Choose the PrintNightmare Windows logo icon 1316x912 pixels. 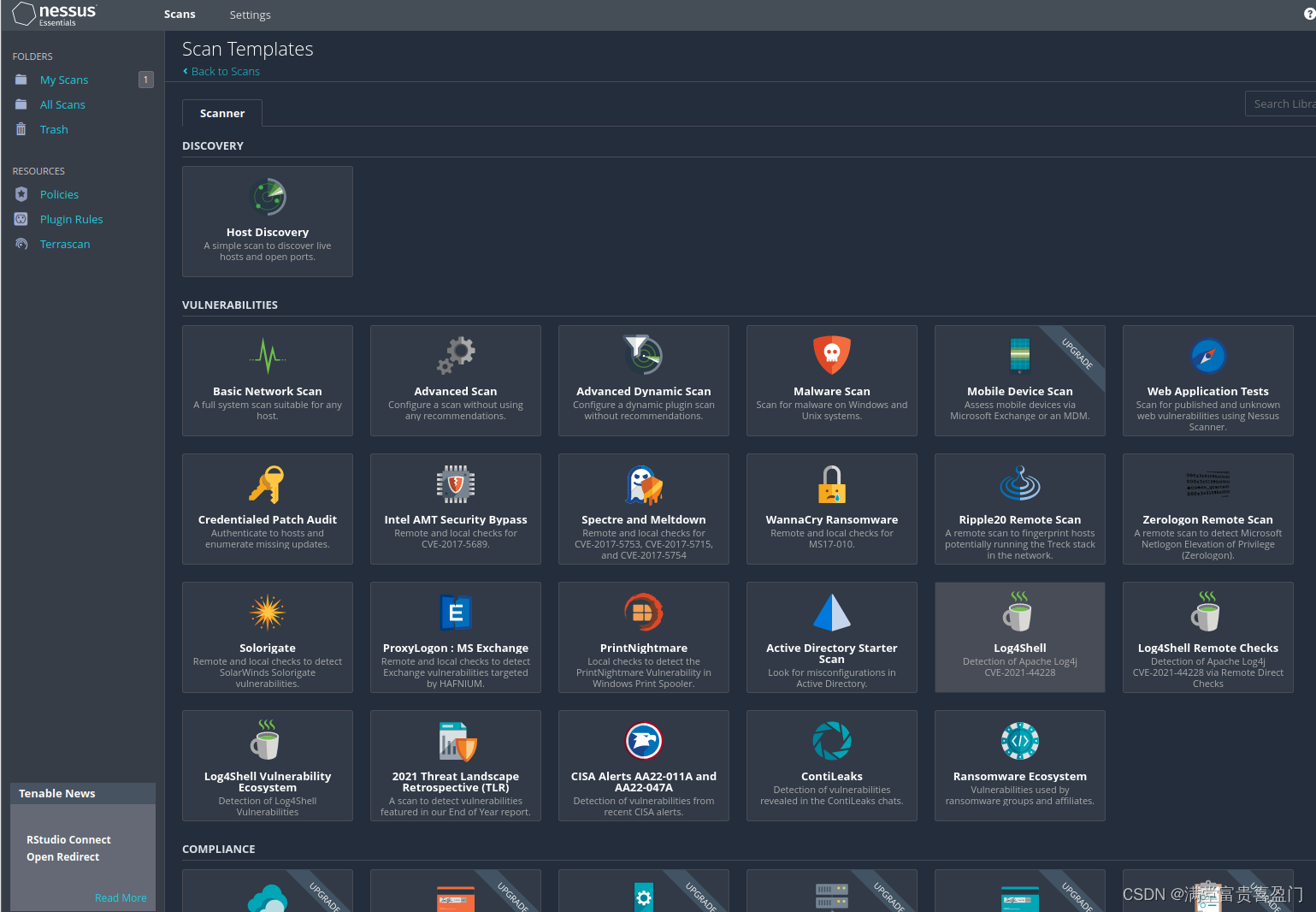[644, 613]
